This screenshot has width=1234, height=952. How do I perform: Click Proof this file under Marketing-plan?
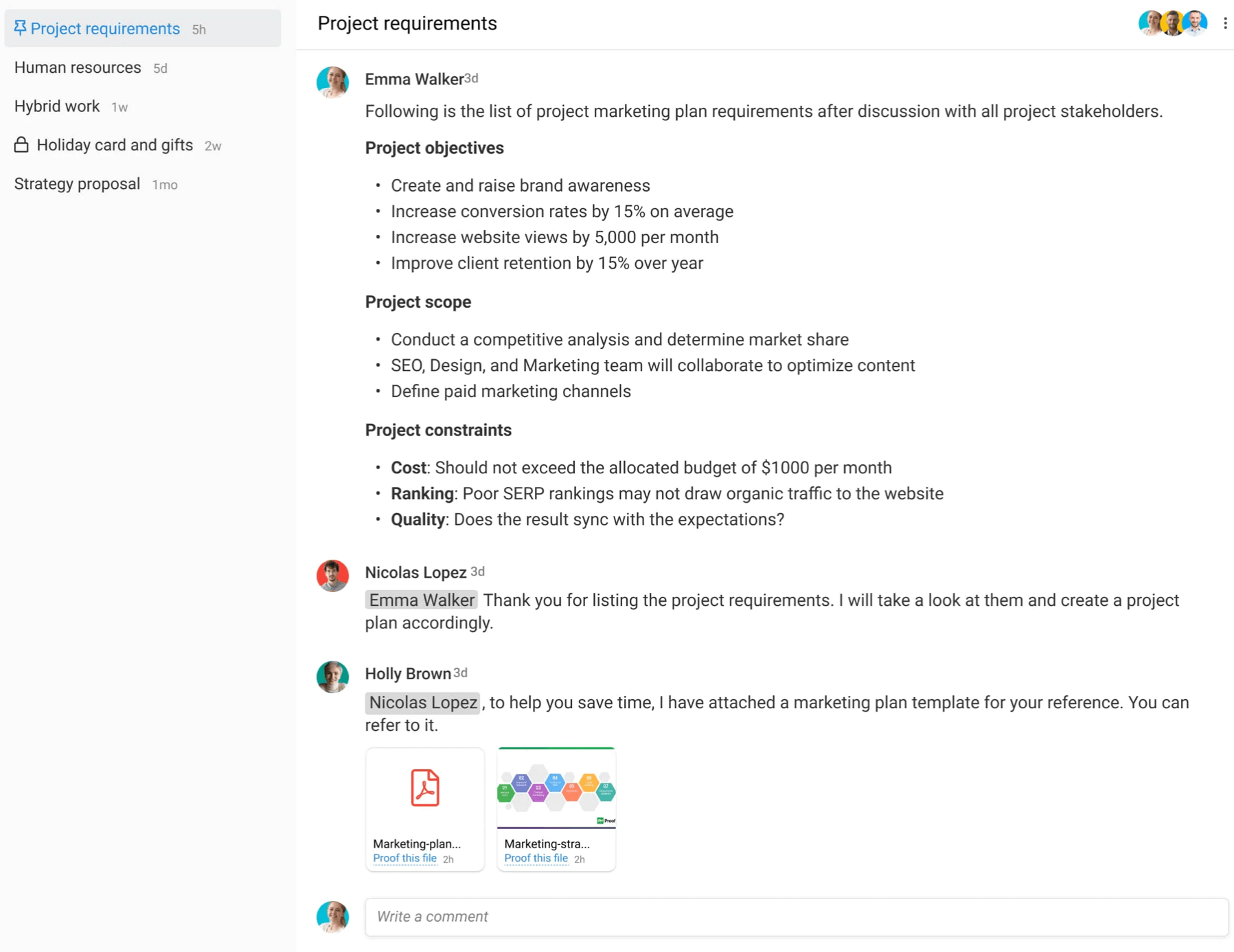point(404,858)
